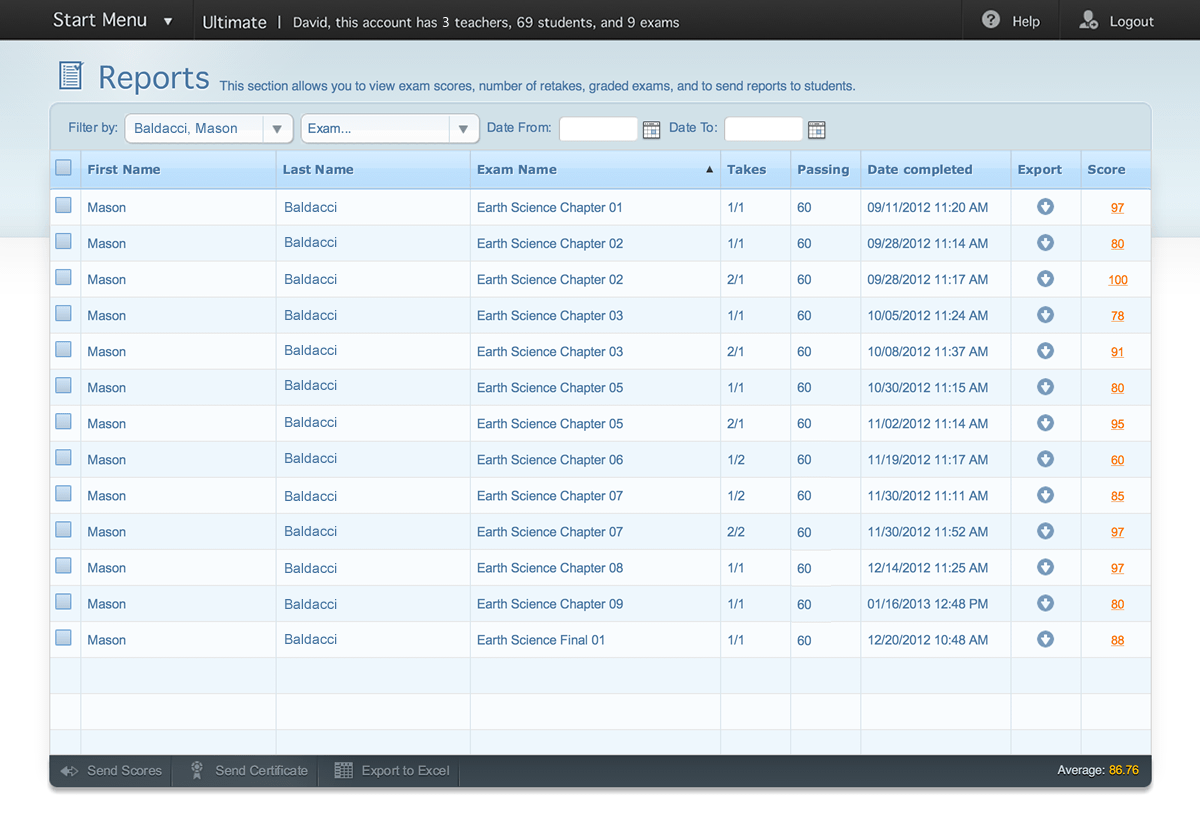Click the Export to Excel spreadsheet icon
The image size is (1200, 820).
pyautogui.click(x=343, y=770)
